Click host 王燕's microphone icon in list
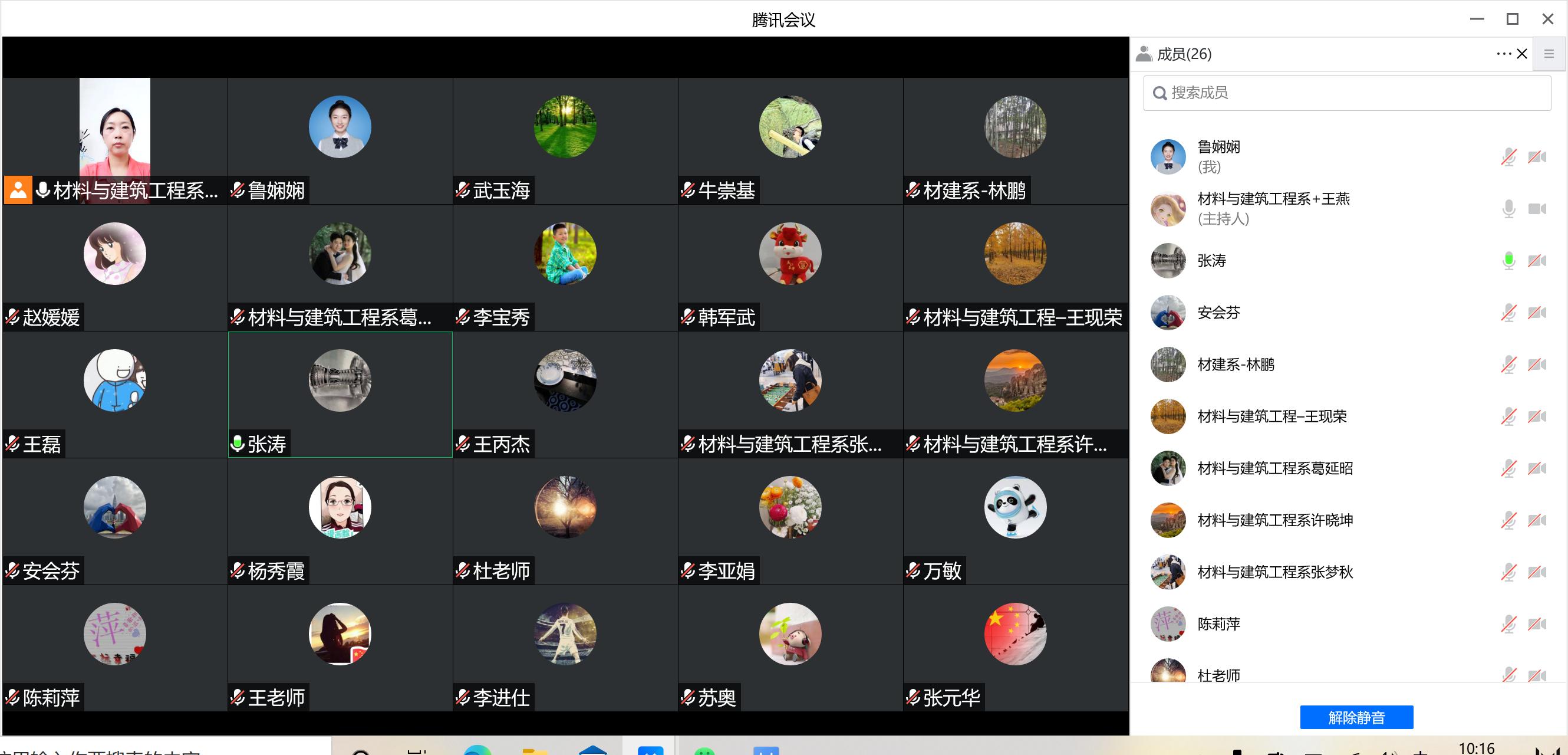The image size is (1568, 755). pyautogui.click(x=1508, y=209)
